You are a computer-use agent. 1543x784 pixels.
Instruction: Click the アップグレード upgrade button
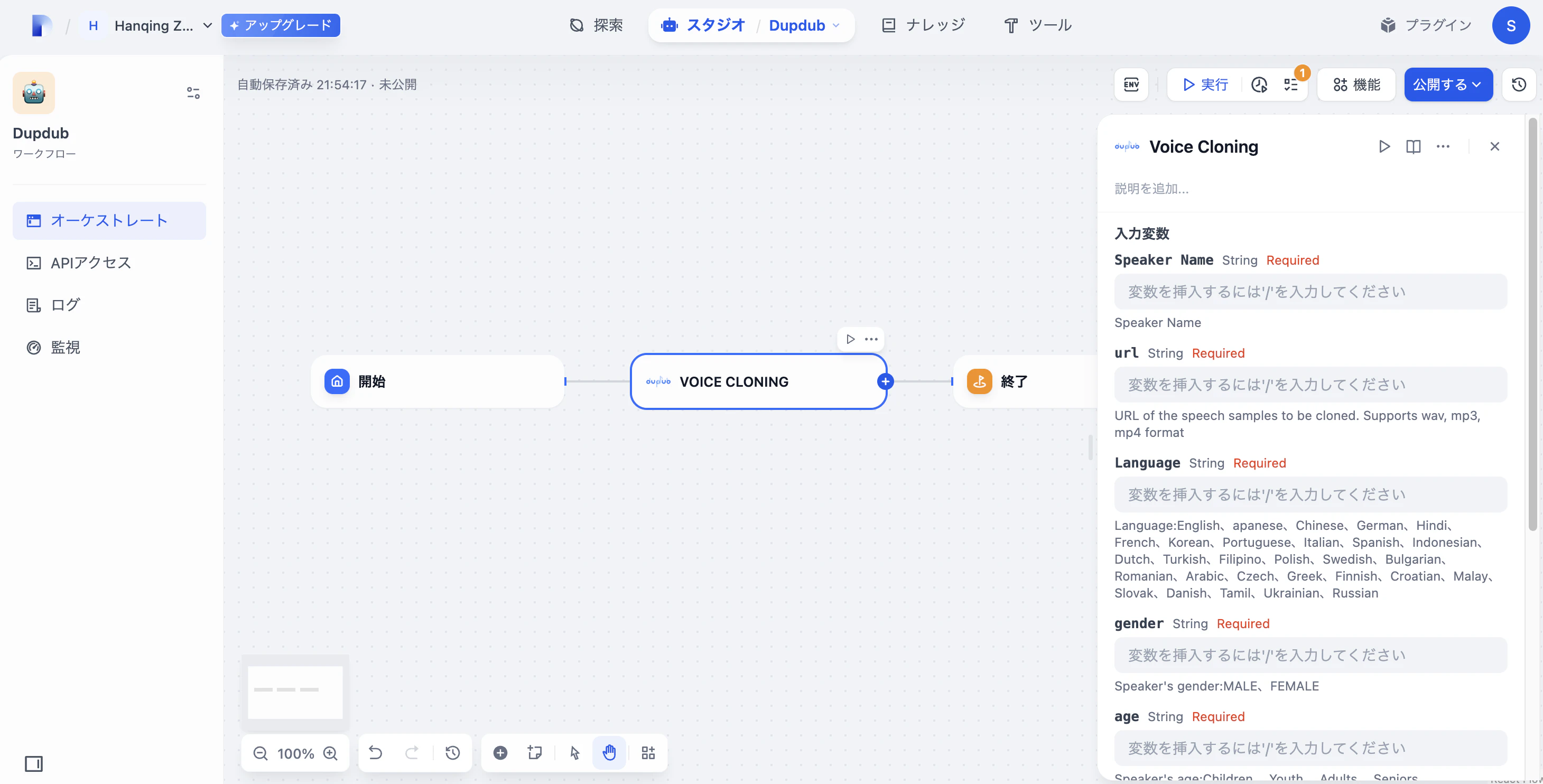(x=280, y=25)
